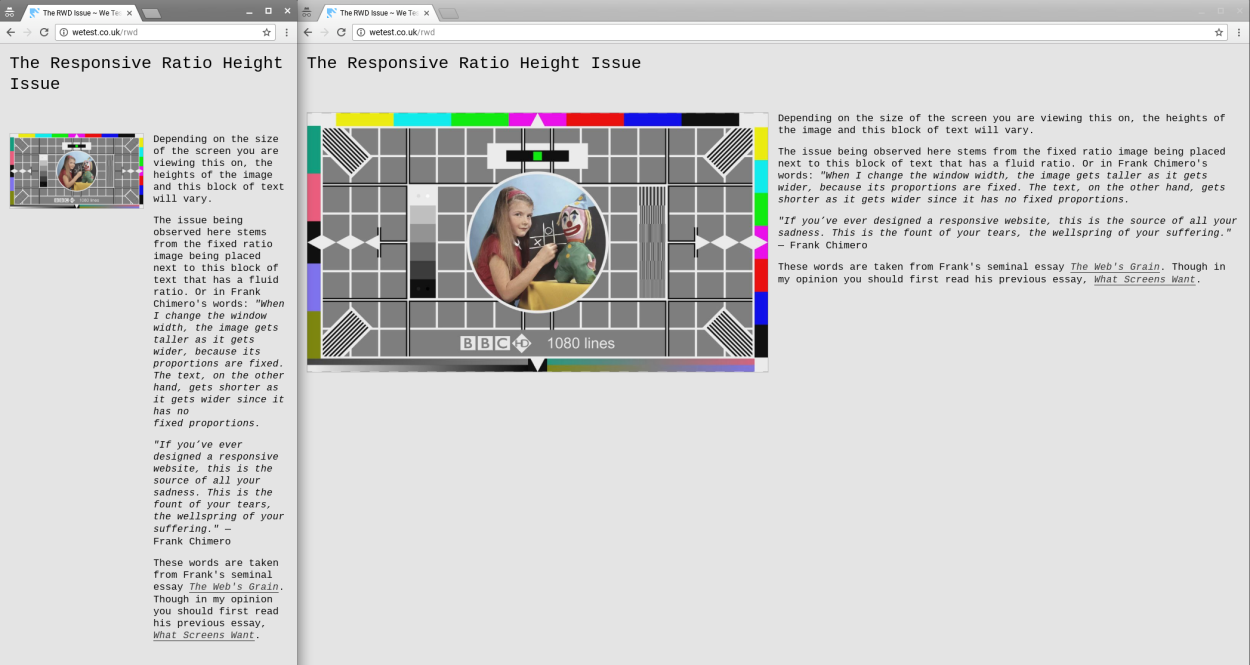
Task: Click the small test card image in the left window
Action: click(76, 170)
